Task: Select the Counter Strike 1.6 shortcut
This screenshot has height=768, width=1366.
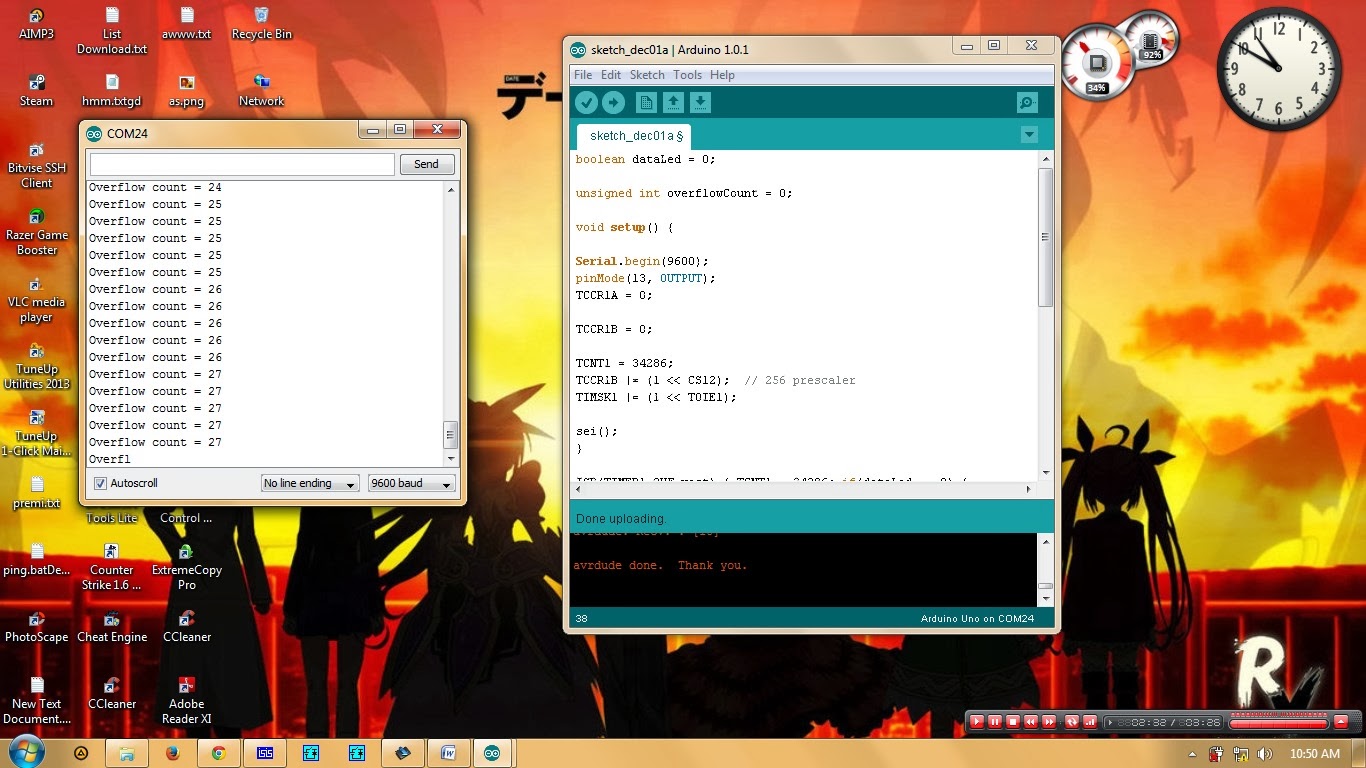Action: (x=111, y=568)
